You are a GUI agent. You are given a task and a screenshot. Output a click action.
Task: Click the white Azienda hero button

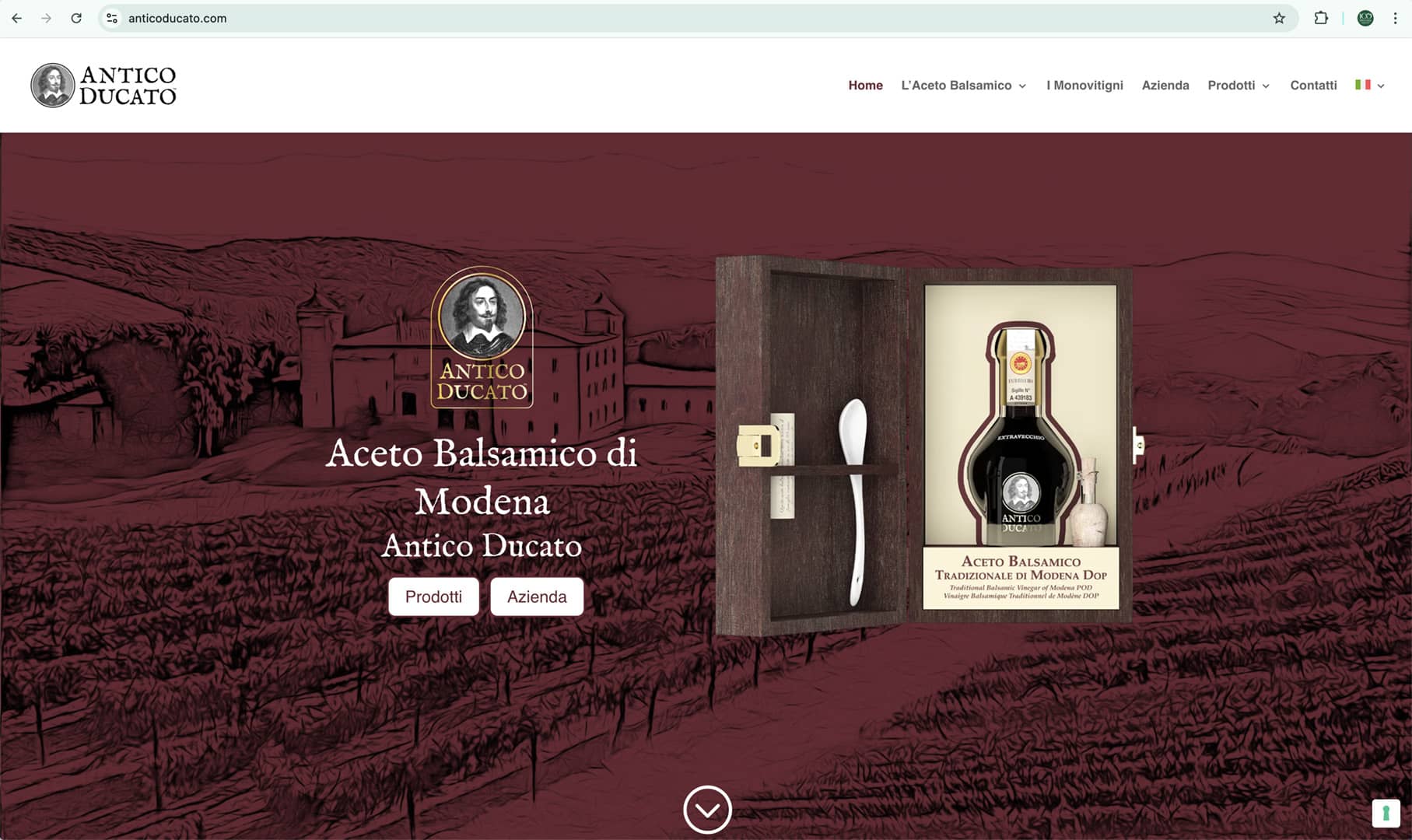tap(537, 597)
